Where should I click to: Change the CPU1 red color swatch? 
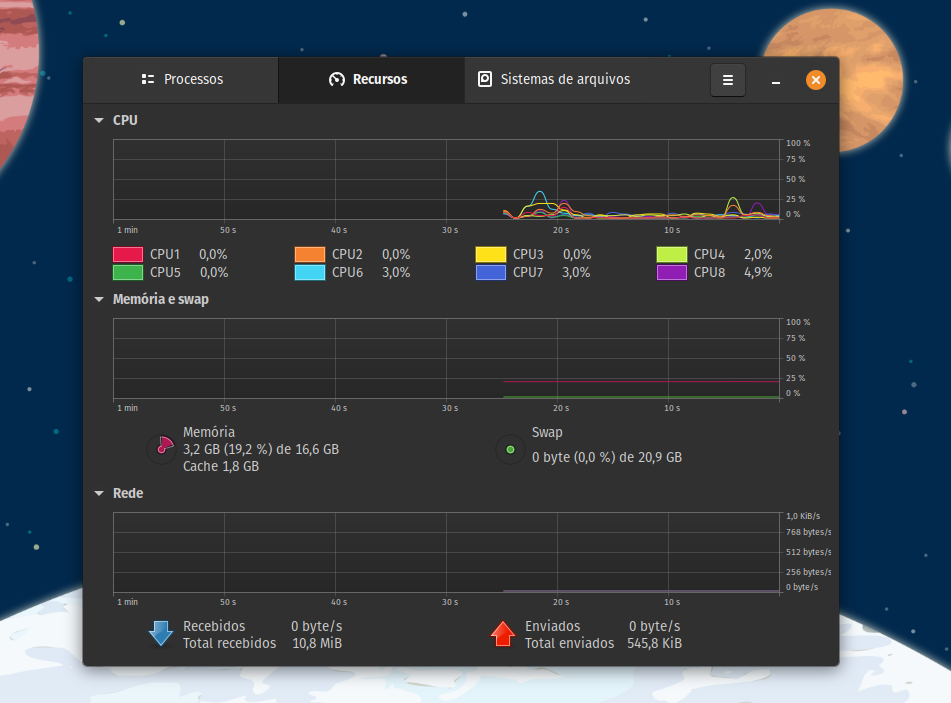pyautogui.click(x=128, y=255)
